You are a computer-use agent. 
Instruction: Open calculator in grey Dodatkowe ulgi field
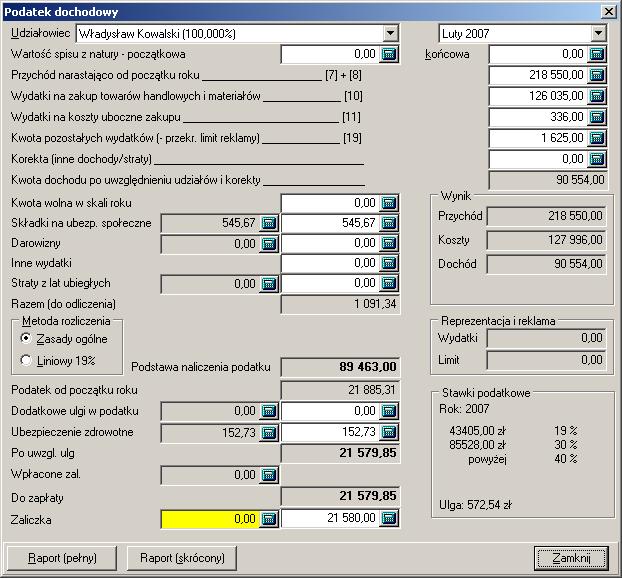[x=269, y=411]
